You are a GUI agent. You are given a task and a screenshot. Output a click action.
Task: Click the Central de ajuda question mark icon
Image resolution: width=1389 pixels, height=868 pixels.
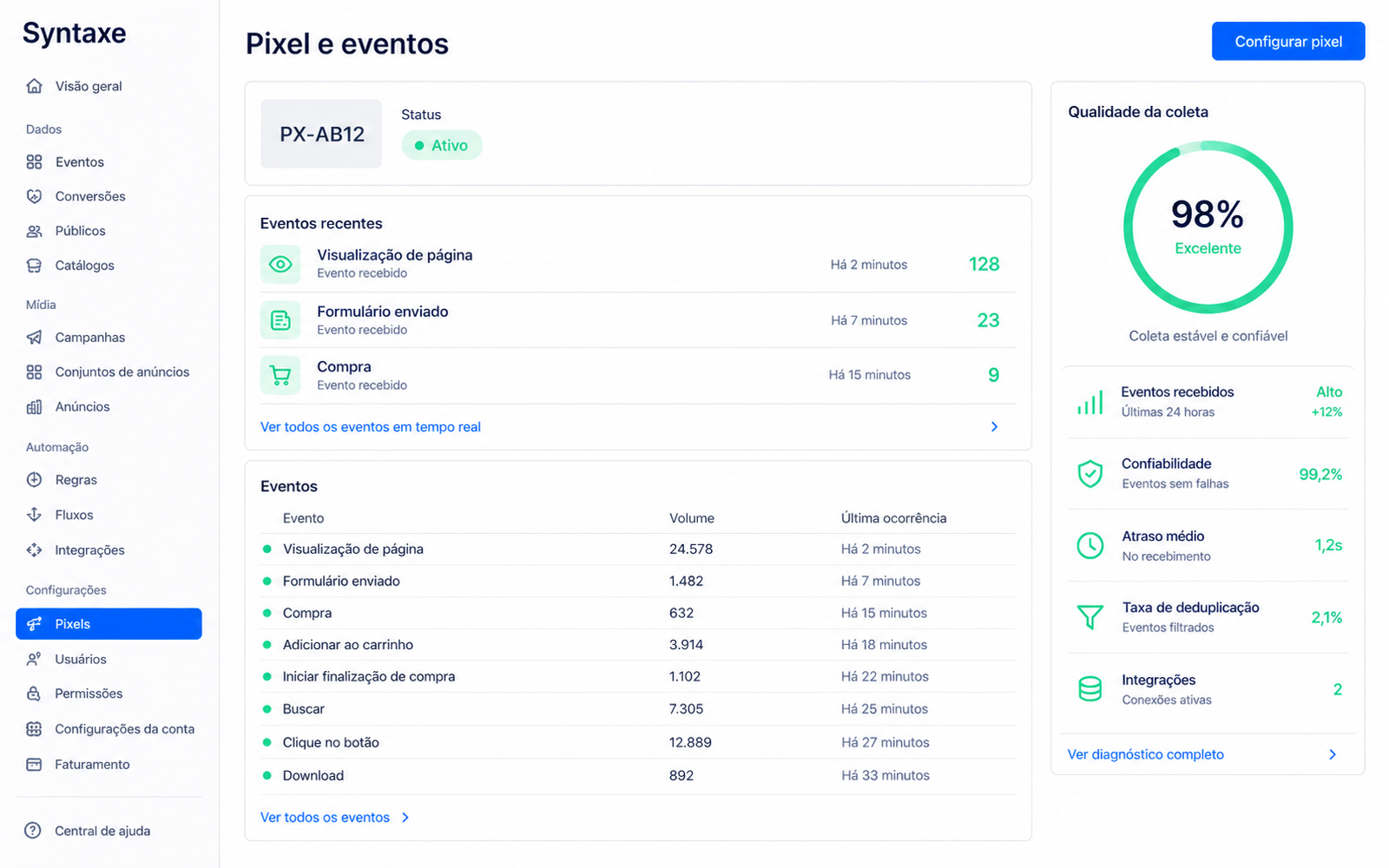(x=33, y=831)
